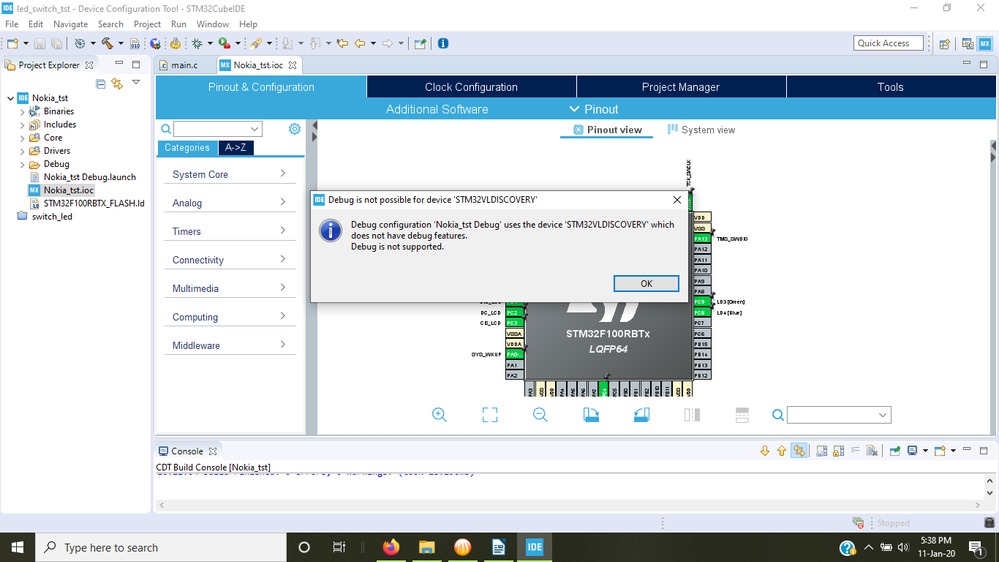Screen dimensions: 999x562
Task: Zoom out on the pinout chip view
Action: click(x=540, y=415)
